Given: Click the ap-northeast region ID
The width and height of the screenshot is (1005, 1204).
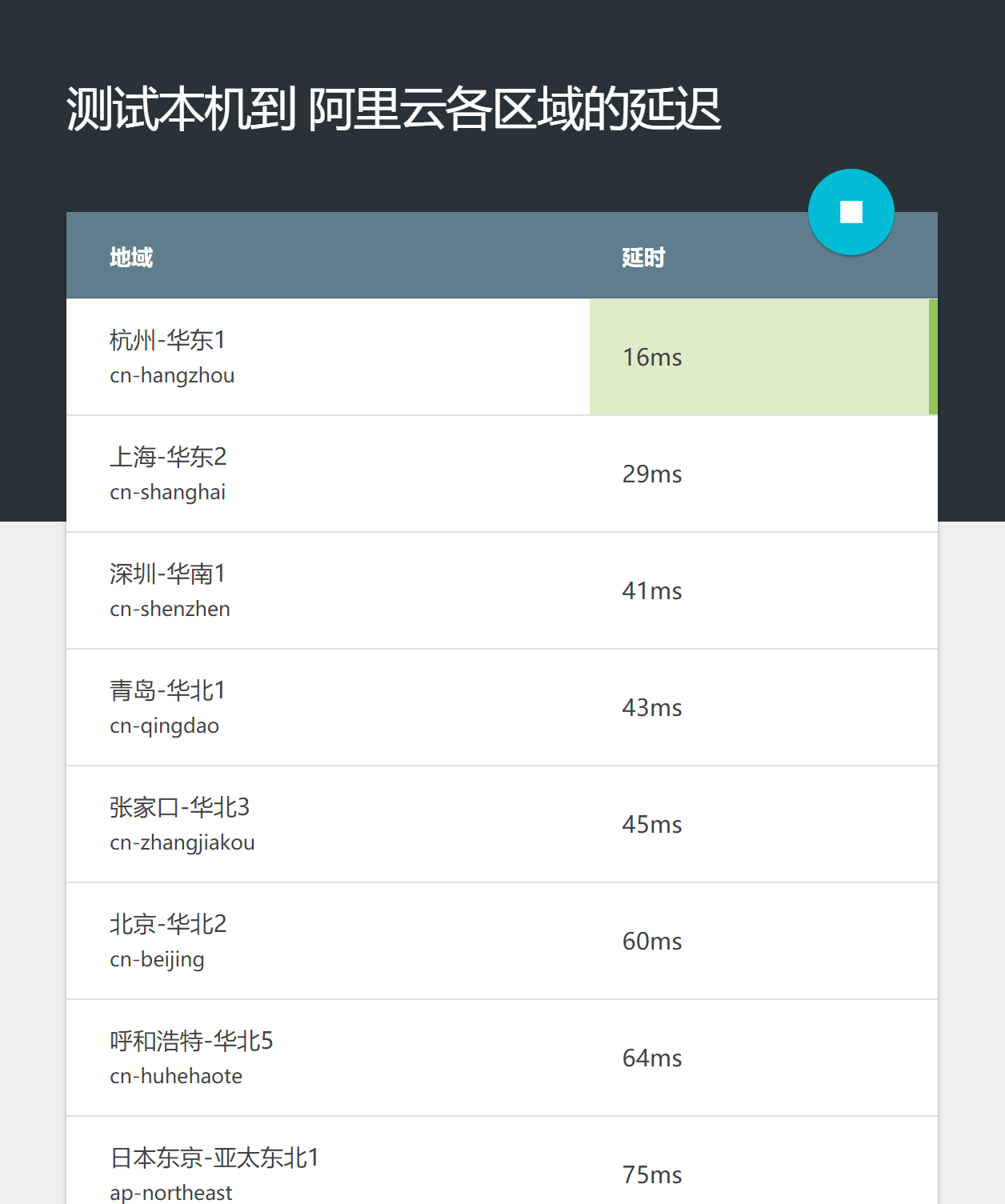Looking at the screenshot, I should (x=171, y=1193).
